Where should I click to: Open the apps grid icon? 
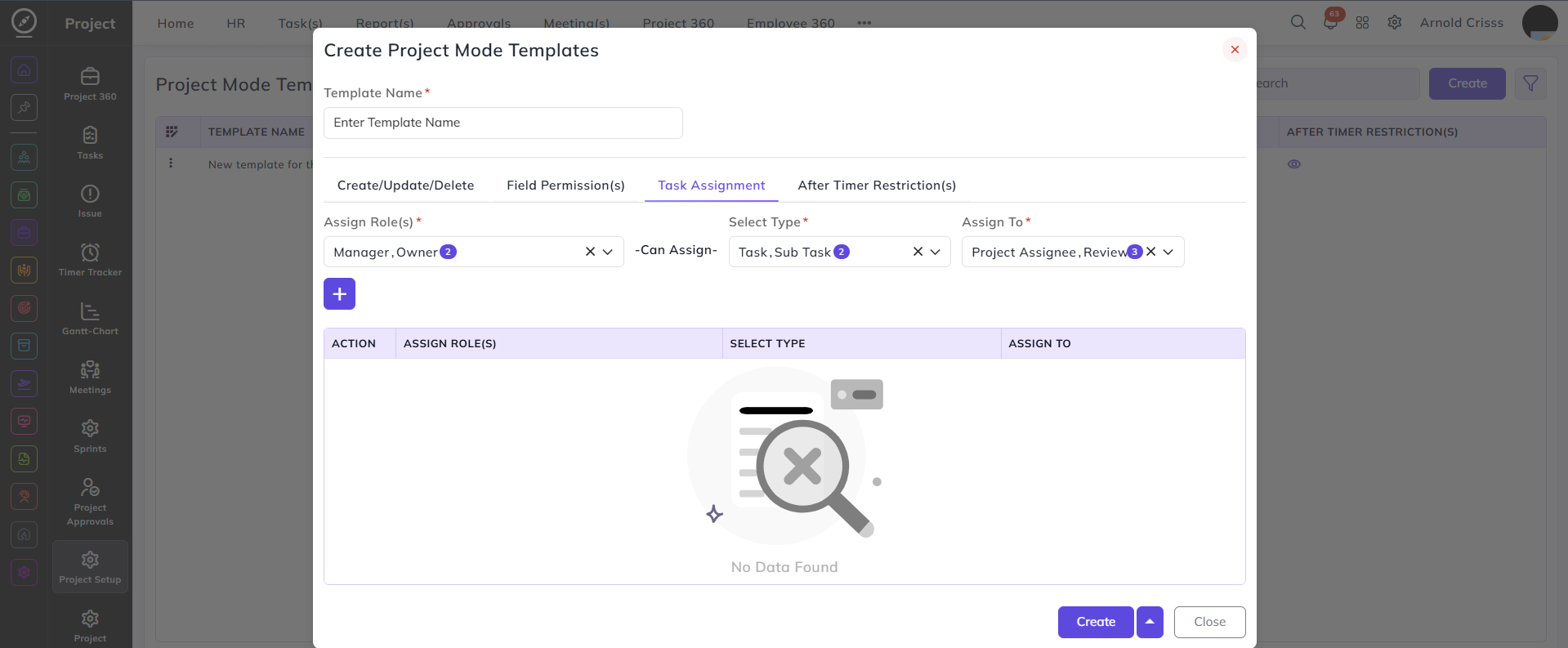[x=1362, y=23]
